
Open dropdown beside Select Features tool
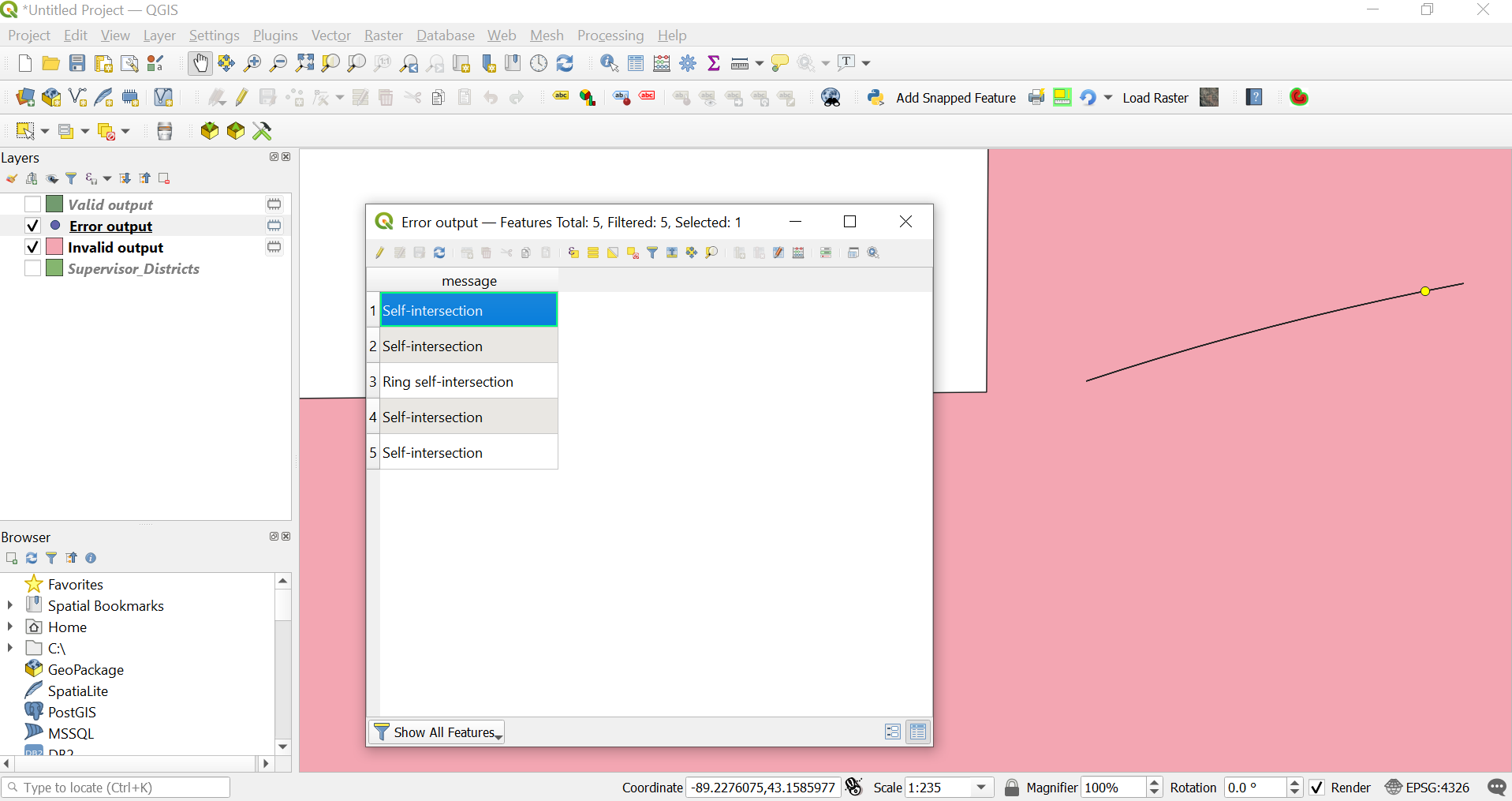(x=44, y=131)
